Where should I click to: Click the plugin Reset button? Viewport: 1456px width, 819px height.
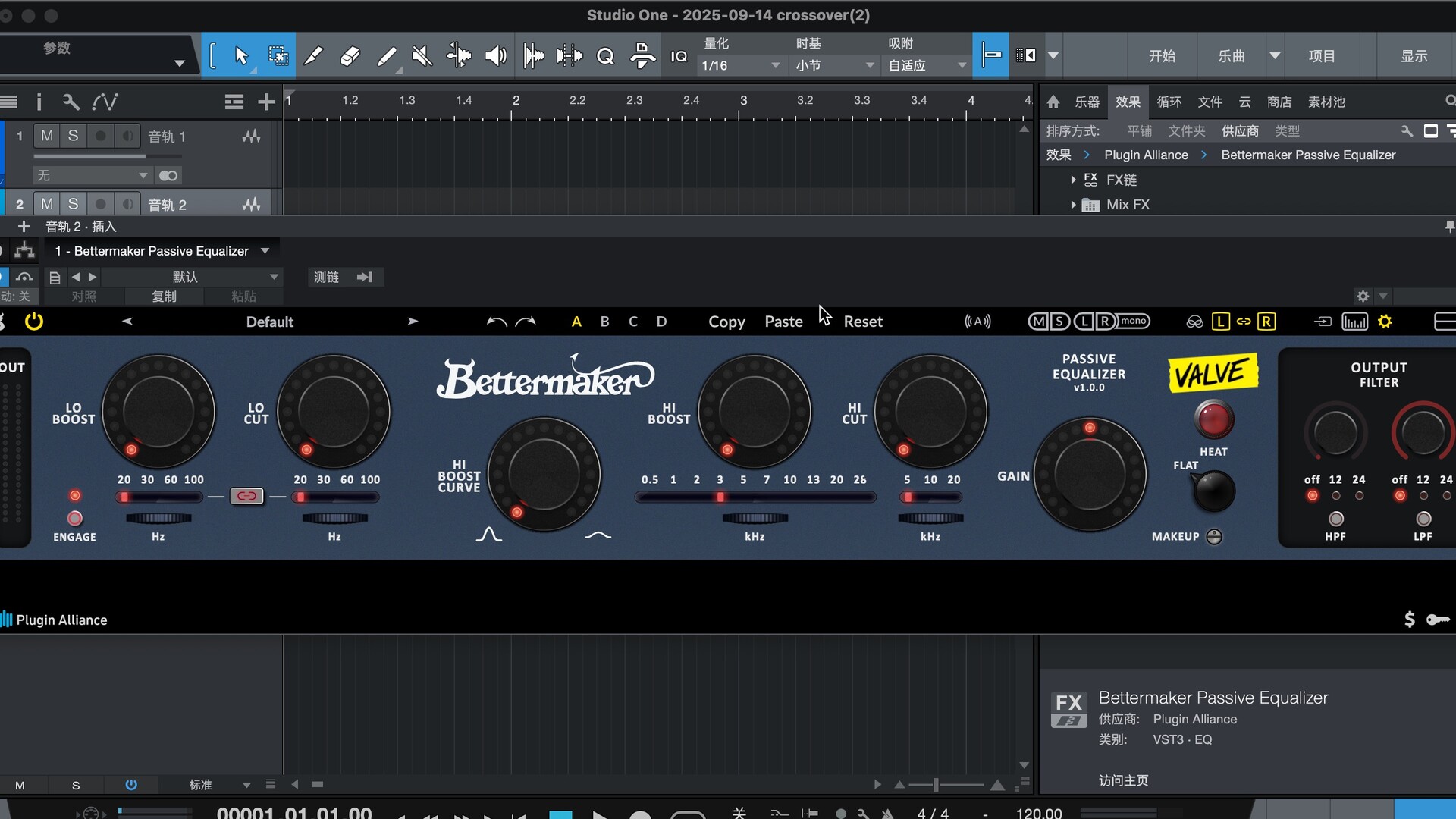pos(863,322)
